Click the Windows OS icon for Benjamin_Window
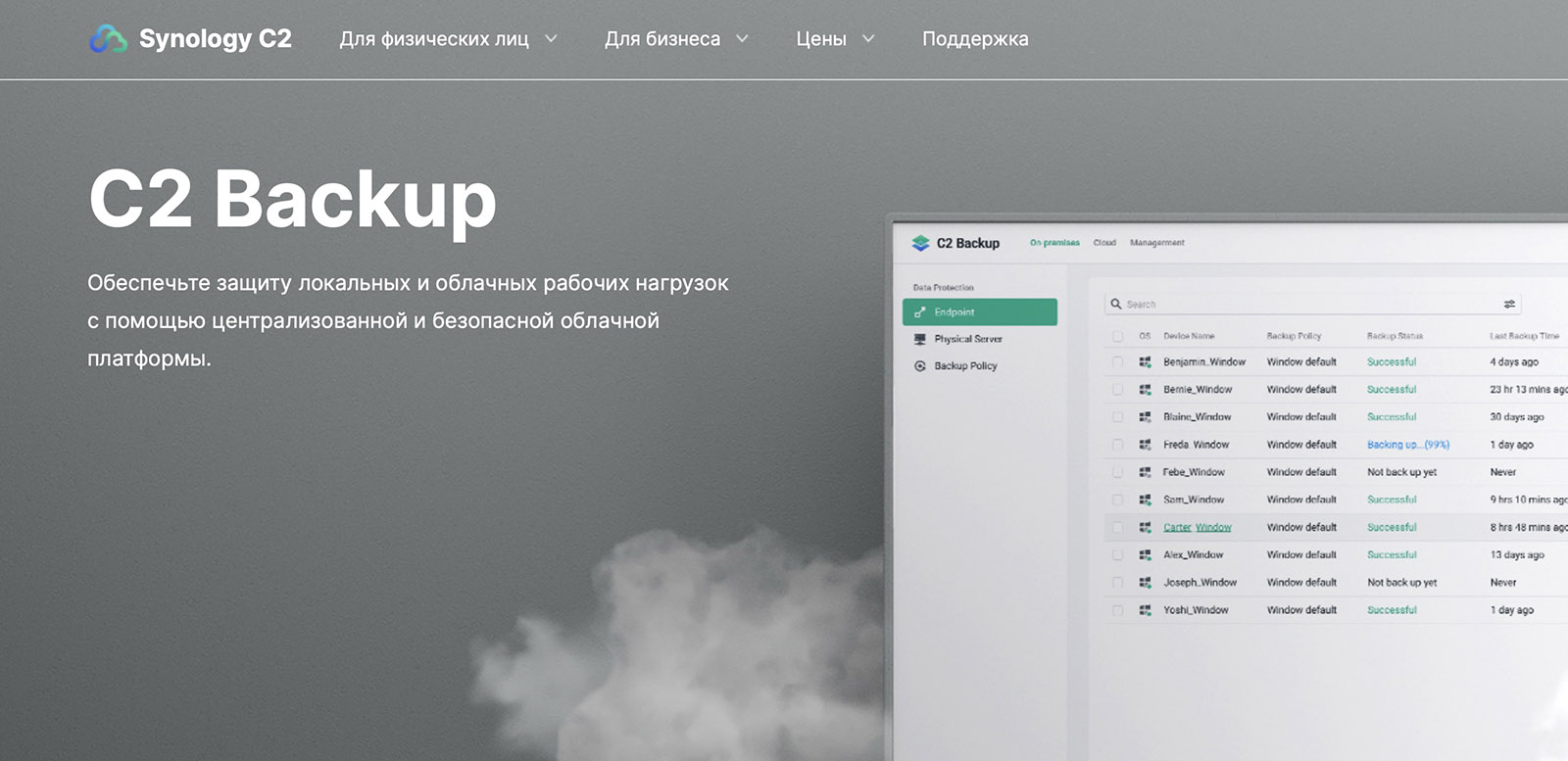Screen dimensions: 1568x761 point(1145,362)
